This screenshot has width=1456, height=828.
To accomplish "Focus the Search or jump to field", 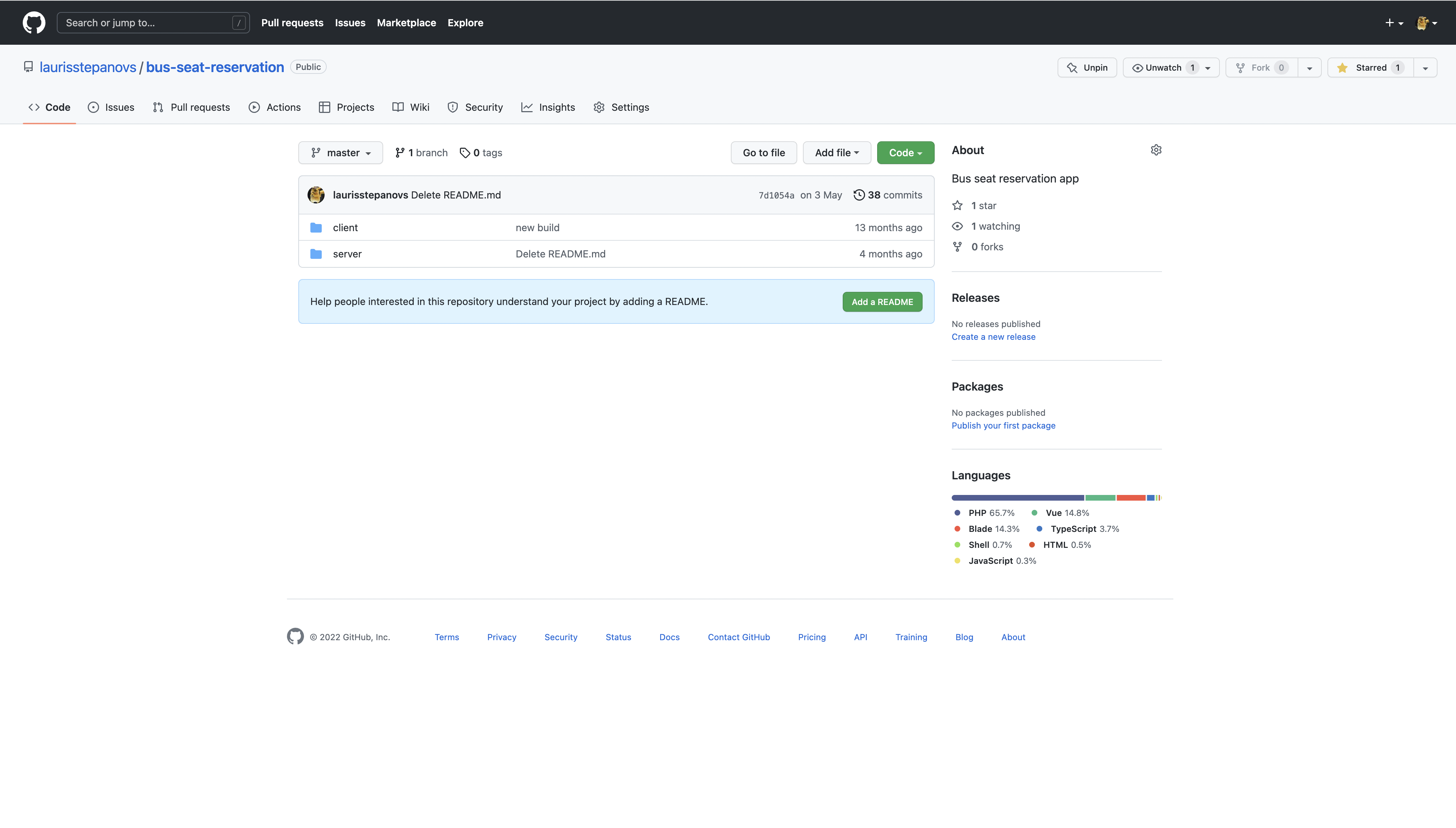I will pos(153,23).
